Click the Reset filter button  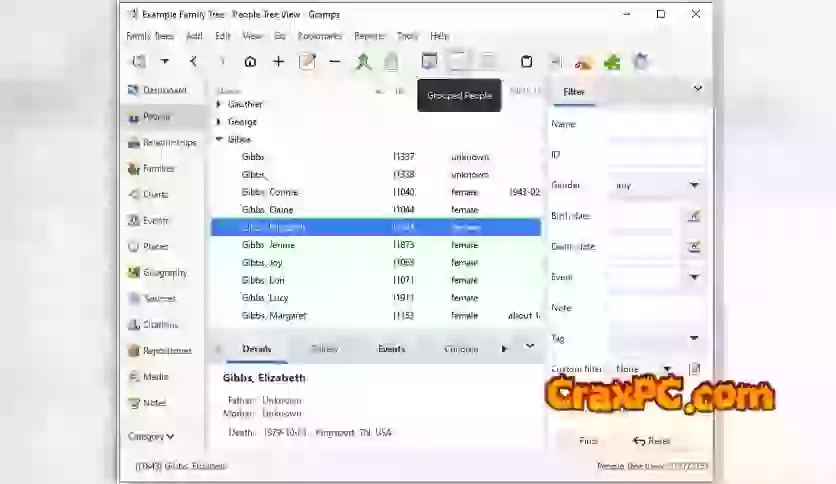pos(652,441)
